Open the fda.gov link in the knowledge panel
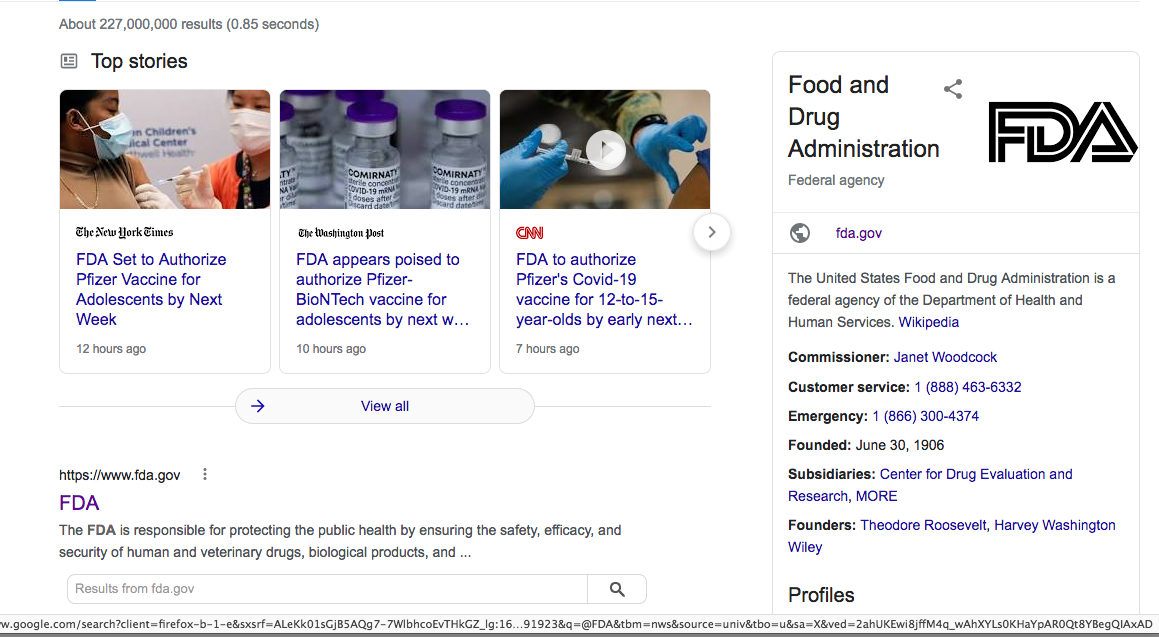 tap(858, 233)
